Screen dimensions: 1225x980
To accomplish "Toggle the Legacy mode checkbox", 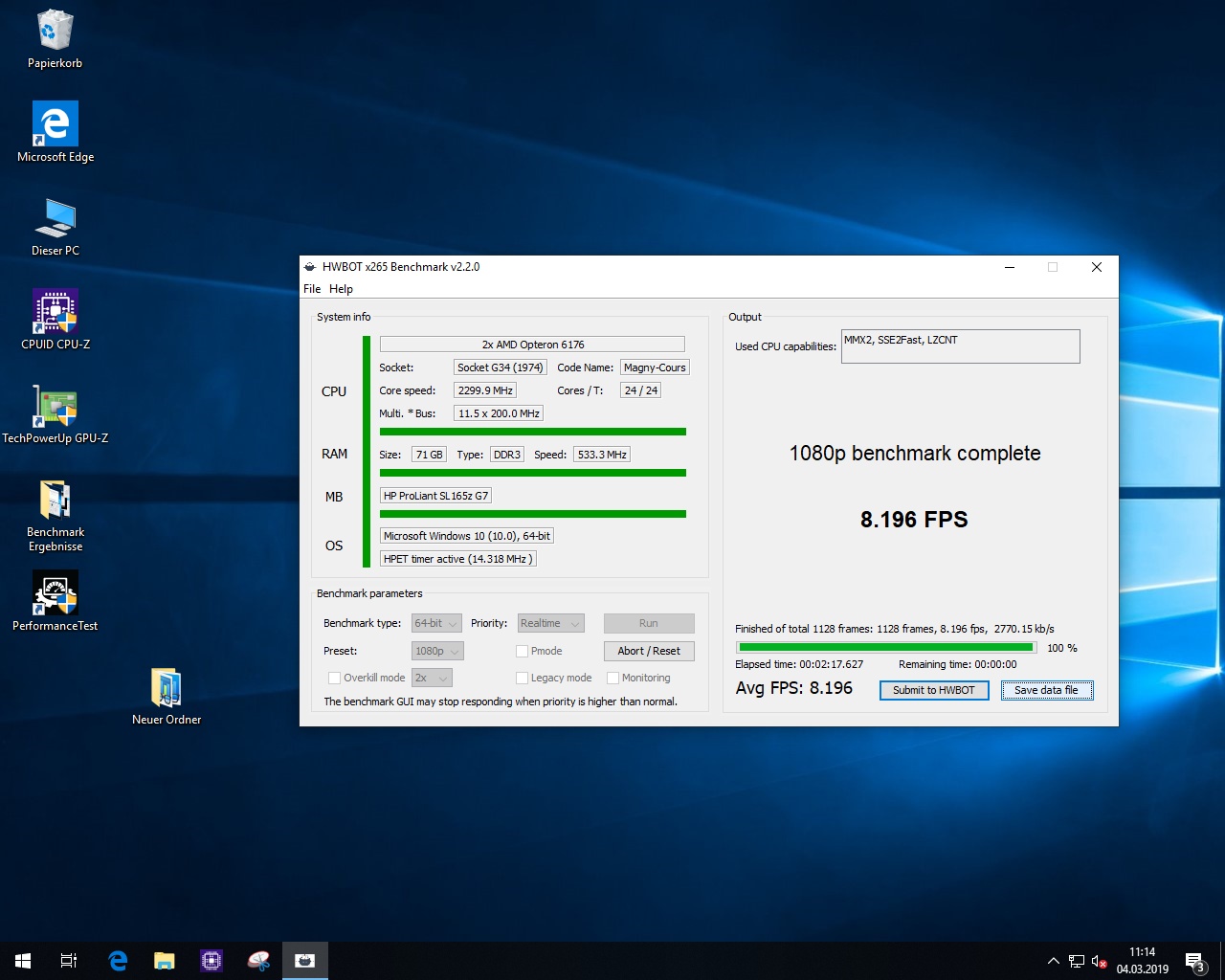I will [x=522, y=678].
